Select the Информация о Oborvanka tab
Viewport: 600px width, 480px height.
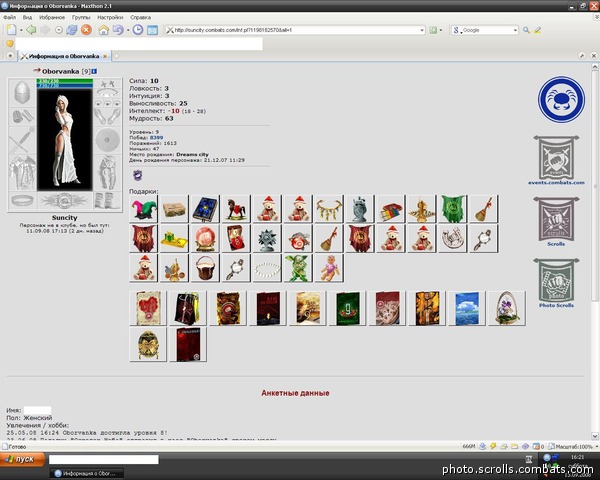coord(64,56)
